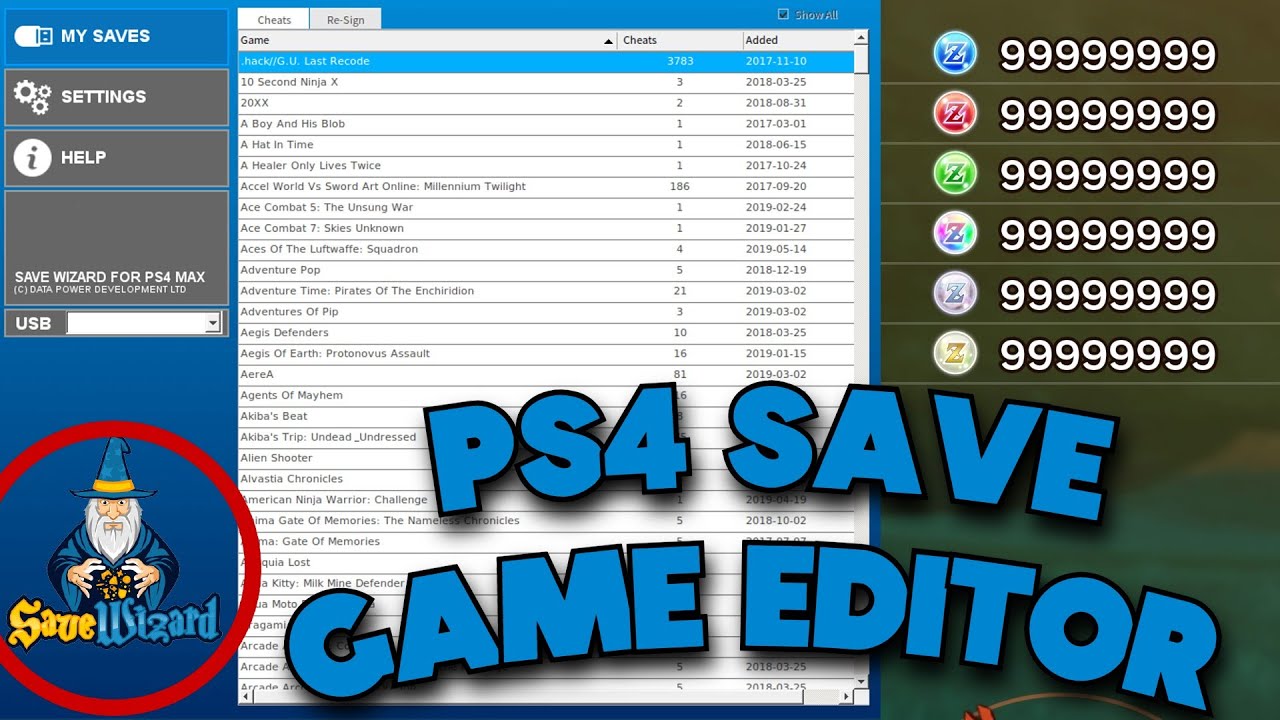
Task: Select the Adventure Pop entry
Action: (x=546, y=270)
